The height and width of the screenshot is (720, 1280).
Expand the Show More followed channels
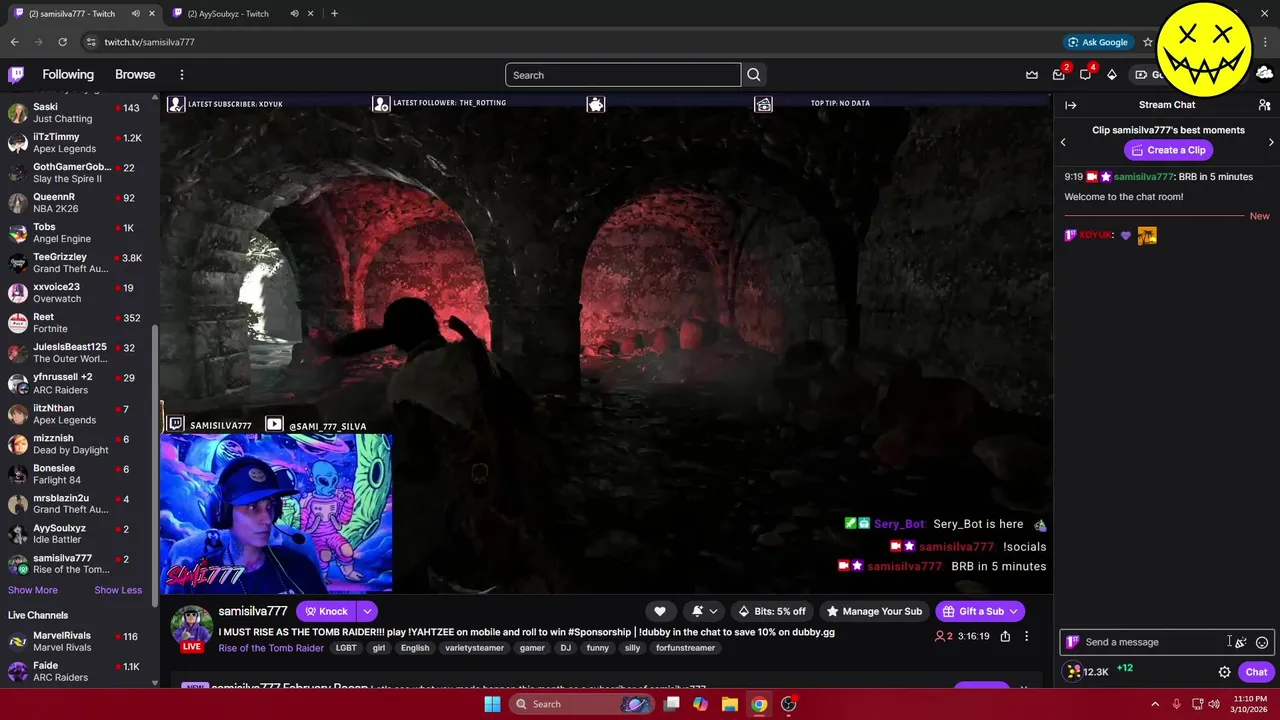(x=33, y=590)
